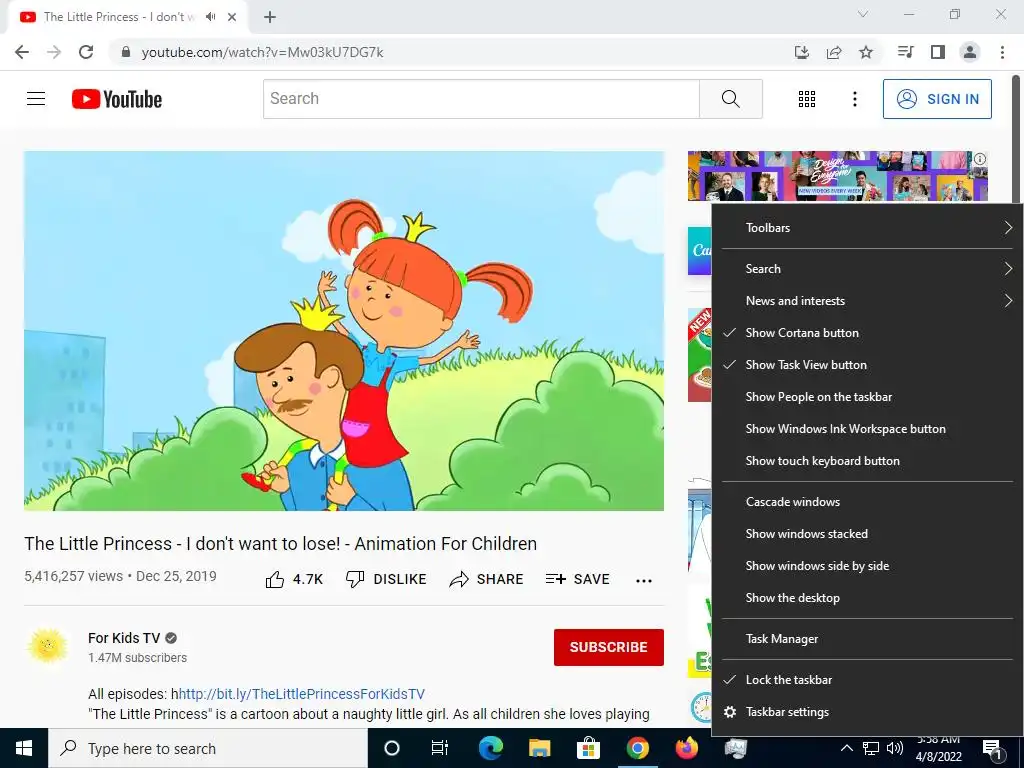Click the DISLIKE button
Image resolution: width=1024 pixels, height=768 pixels.
point(386,579)
